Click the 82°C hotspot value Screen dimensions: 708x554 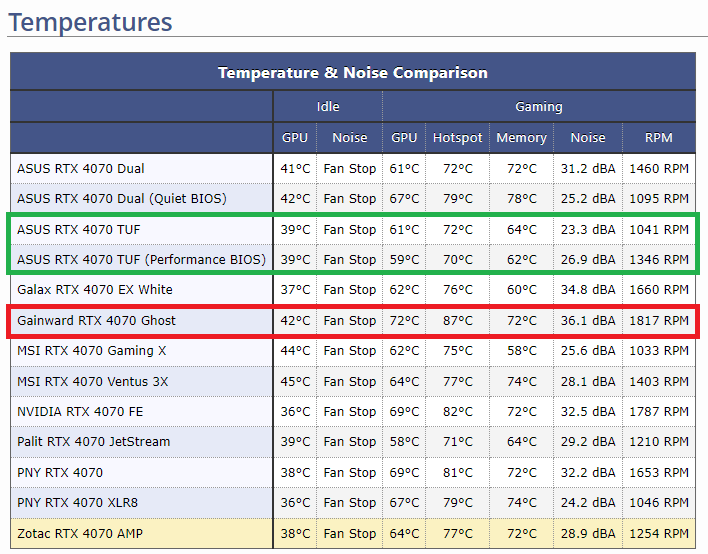(x=458, y=412)
